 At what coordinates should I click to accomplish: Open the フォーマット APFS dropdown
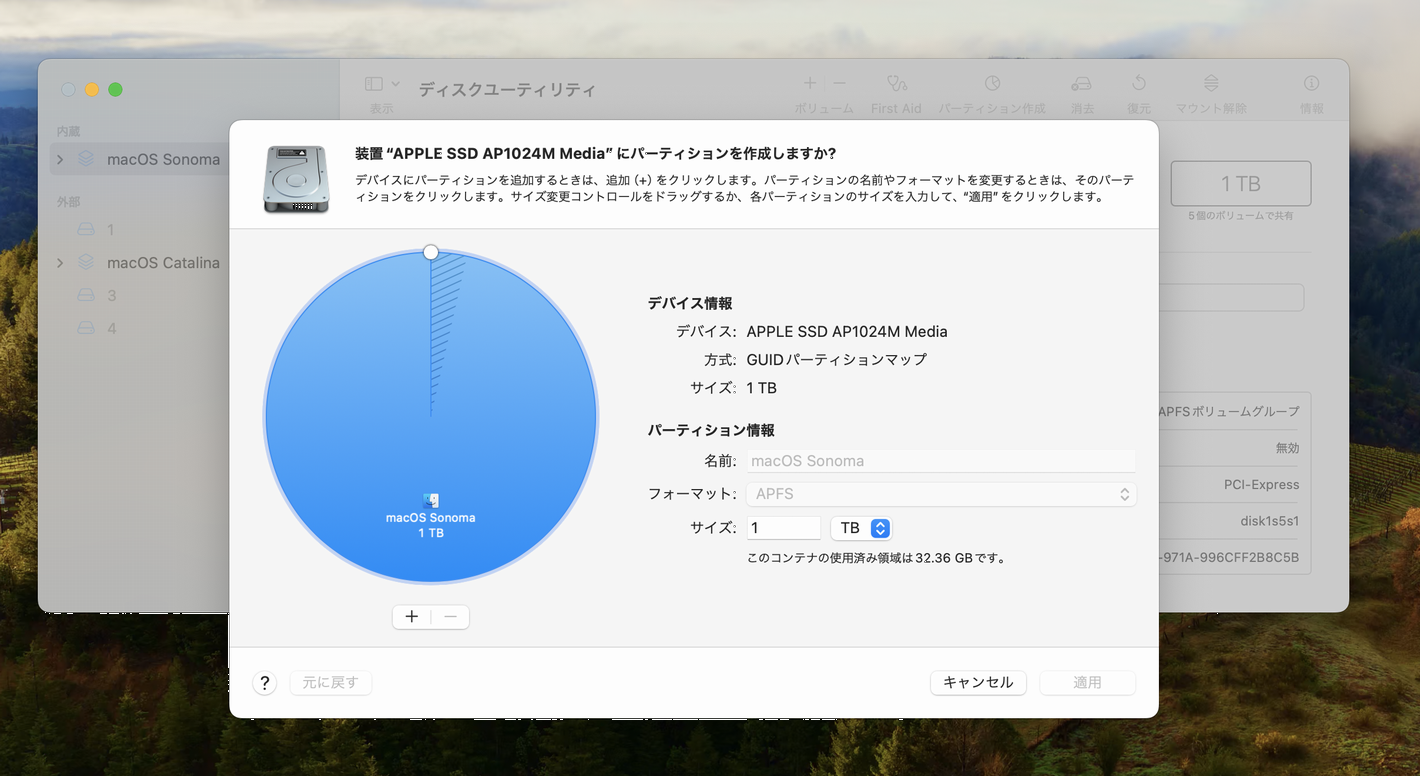coord(940,494)
